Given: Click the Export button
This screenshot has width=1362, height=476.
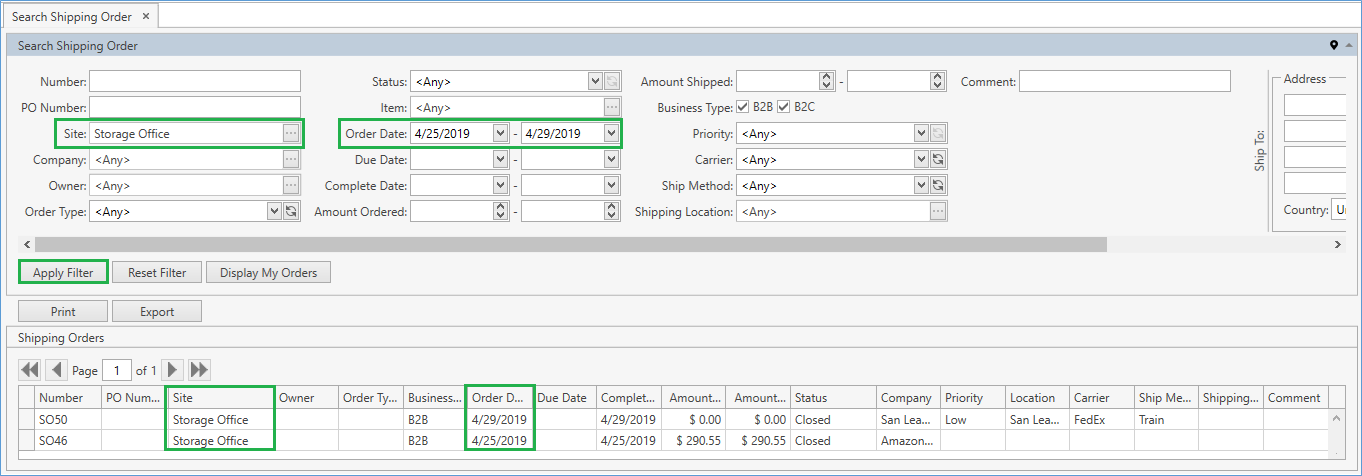Looking at the screenshot, I should point(157,311).
